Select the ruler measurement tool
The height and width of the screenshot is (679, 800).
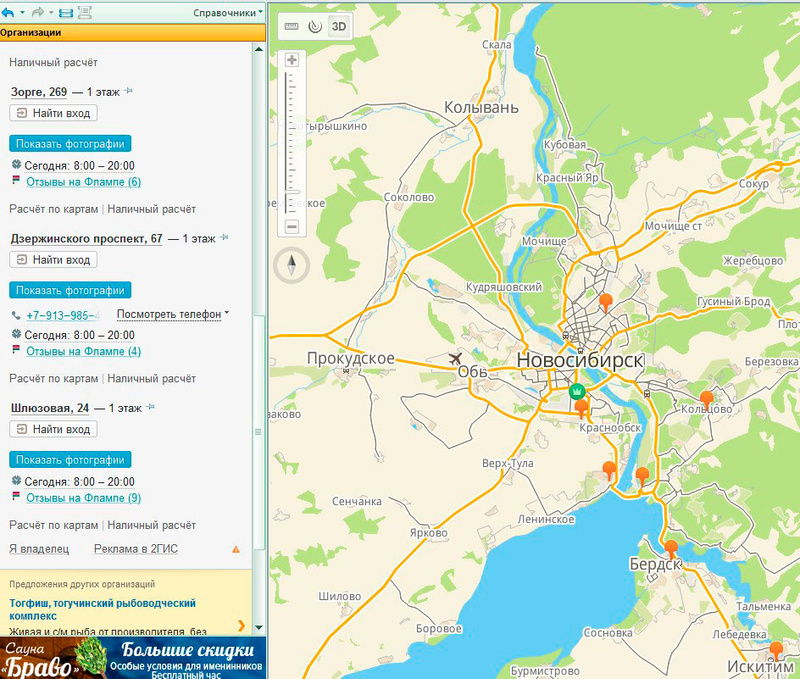pos(291,27)
